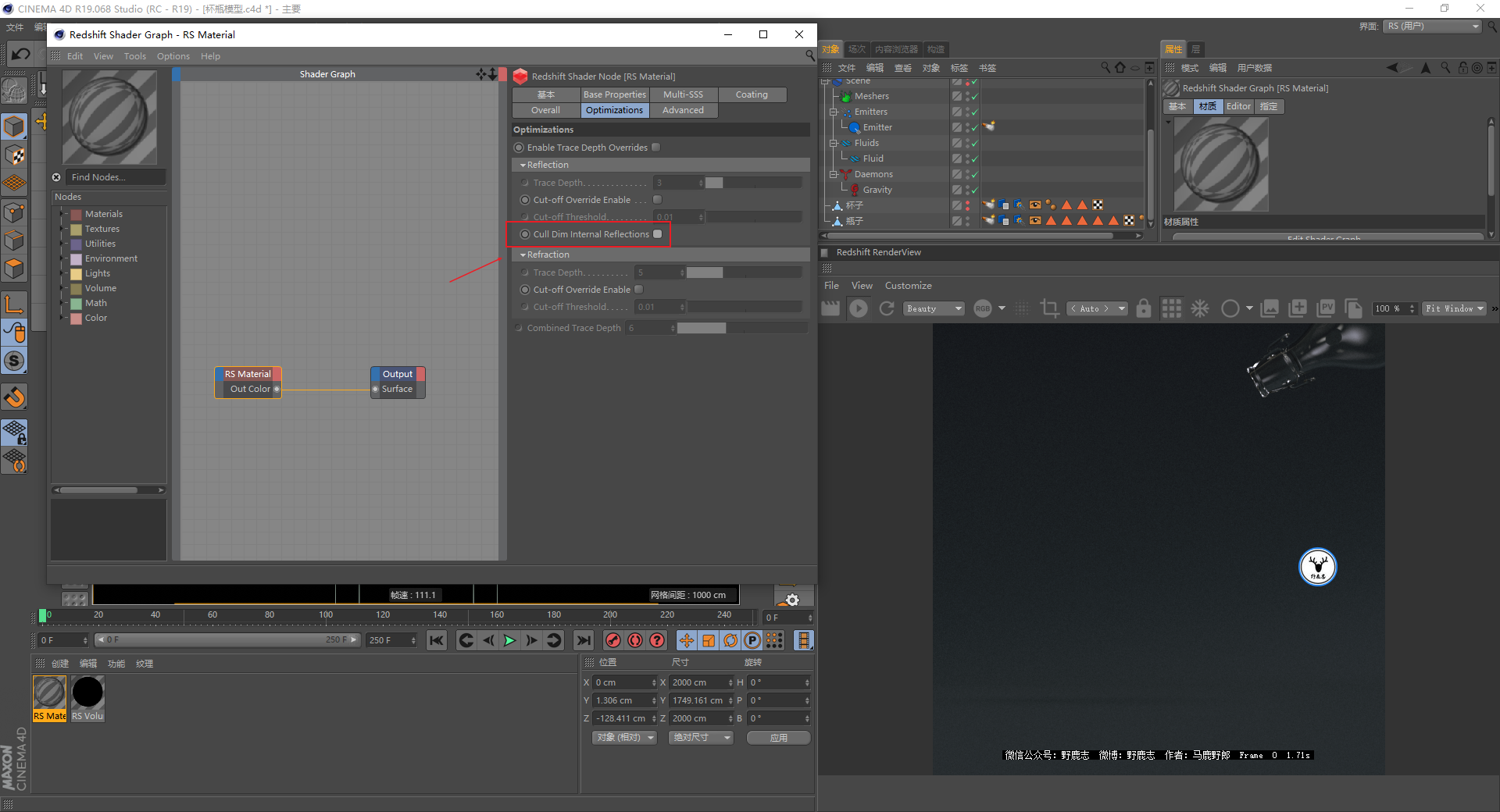Click the red question mark keyframe selection icon
The width and height of the screenshot is (1500, 812).
658,640
